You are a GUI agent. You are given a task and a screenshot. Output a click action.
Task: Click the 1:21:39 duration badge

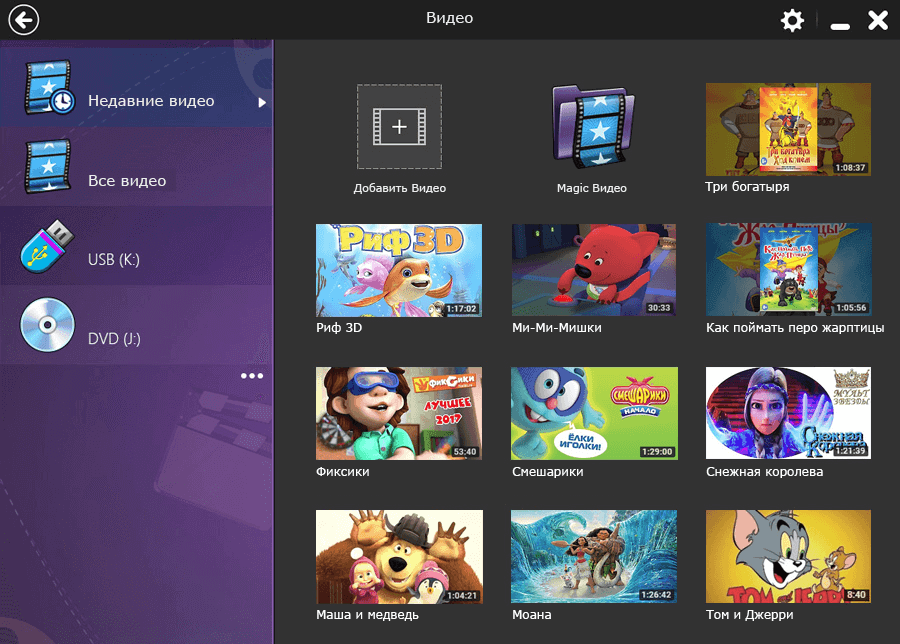(x=851, y=451)
